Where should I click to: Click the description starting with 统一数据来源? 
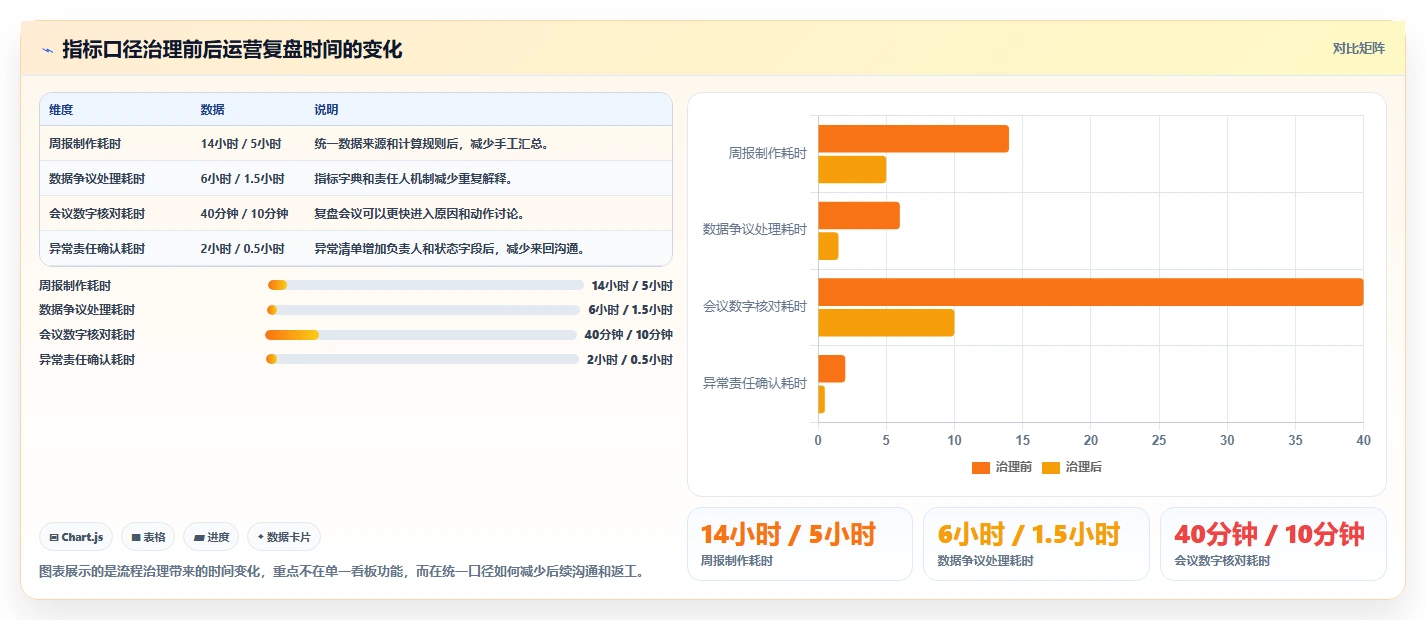pos(432,144)
